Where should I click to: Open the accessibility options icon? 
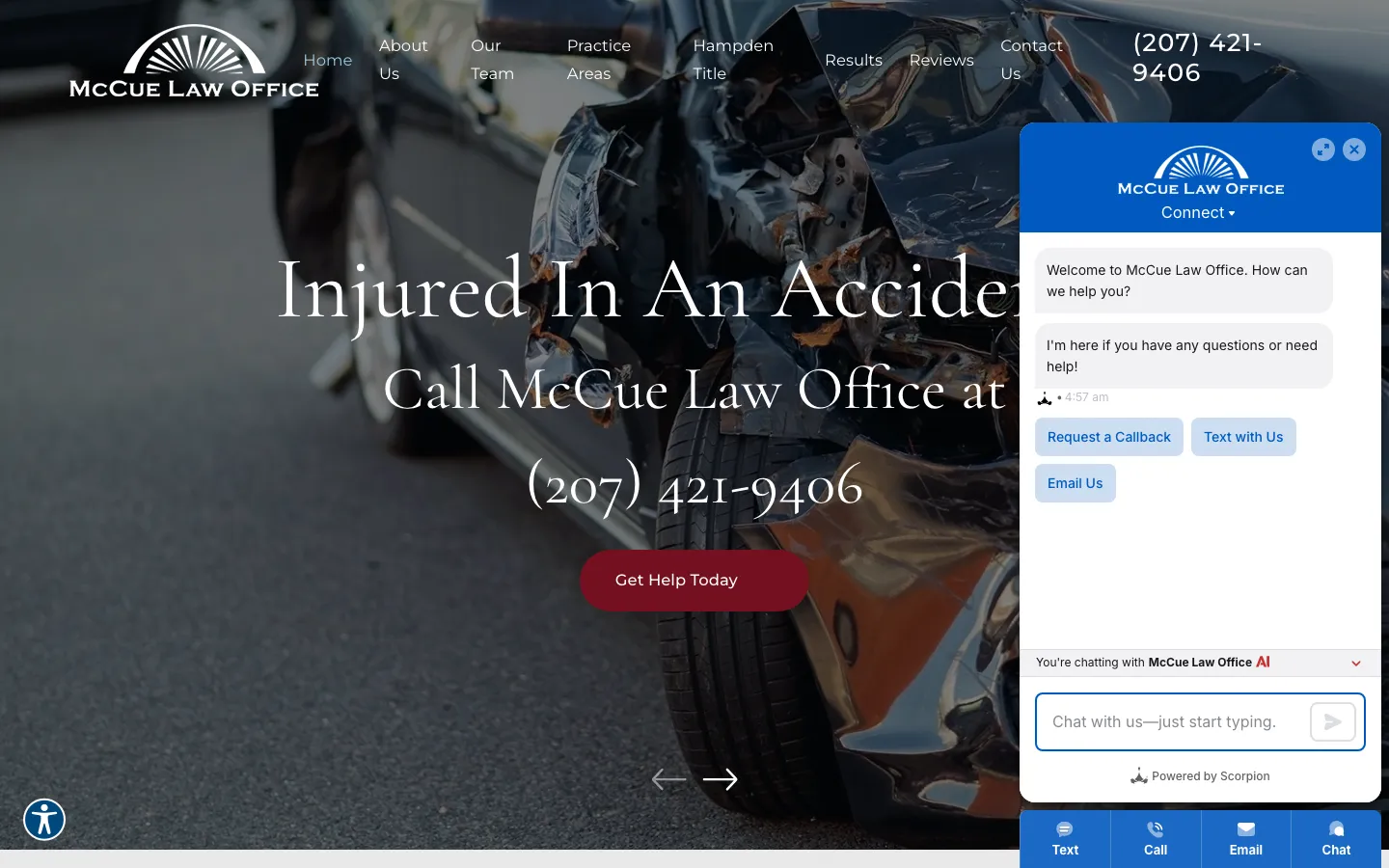click(44, 820)
